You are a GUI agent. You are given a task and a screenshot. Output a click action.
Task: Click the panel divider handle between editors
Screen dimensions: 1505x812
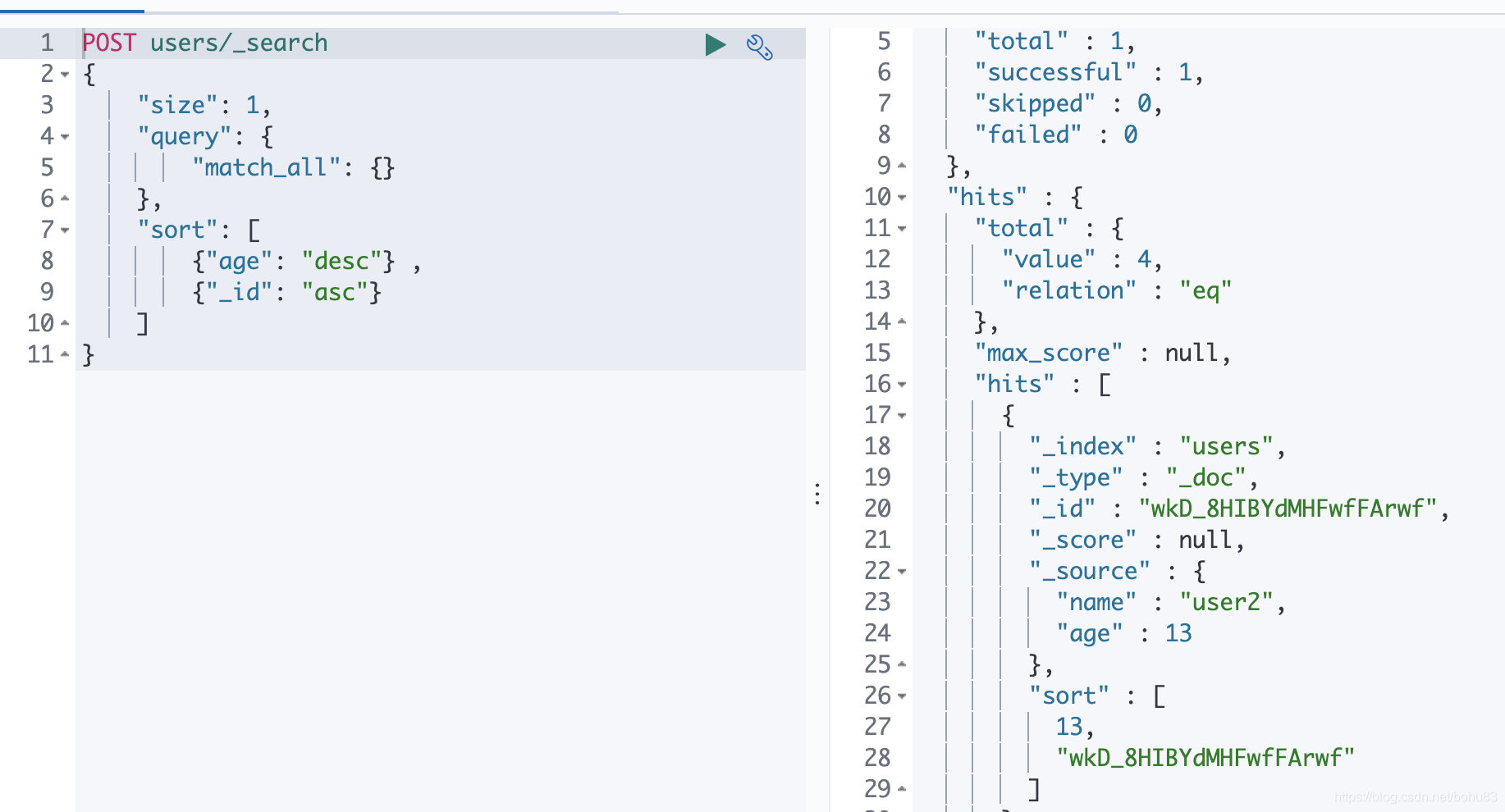[817, 494]
